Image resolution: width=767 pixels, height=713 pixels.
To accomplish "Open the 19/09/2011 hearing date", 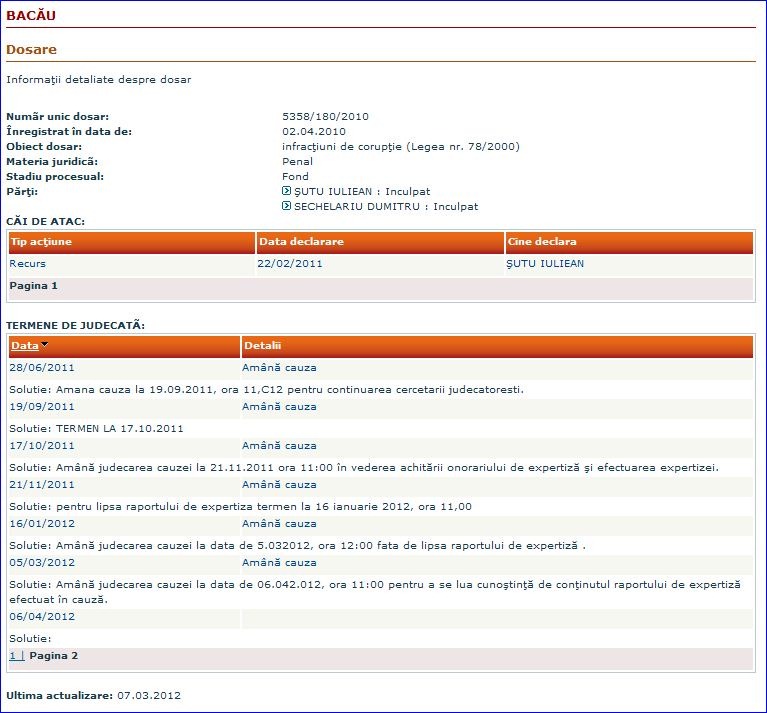I will click(x=42, y=406).
